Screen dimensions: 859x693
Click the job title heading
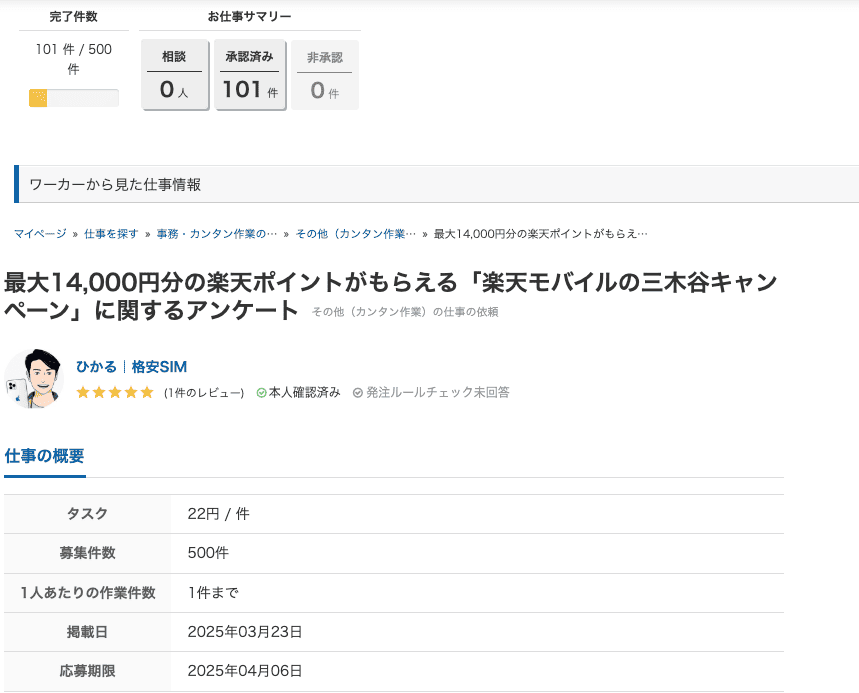click(x=390, y=296)
